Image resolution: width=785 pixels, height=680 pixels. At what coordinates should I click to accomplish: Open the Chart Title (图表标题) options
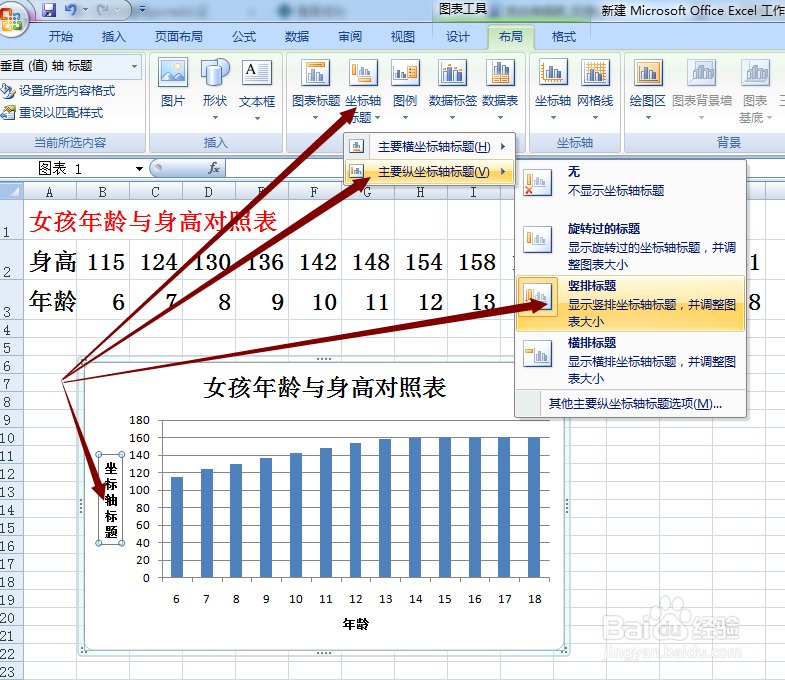click(x=315, y=89)
